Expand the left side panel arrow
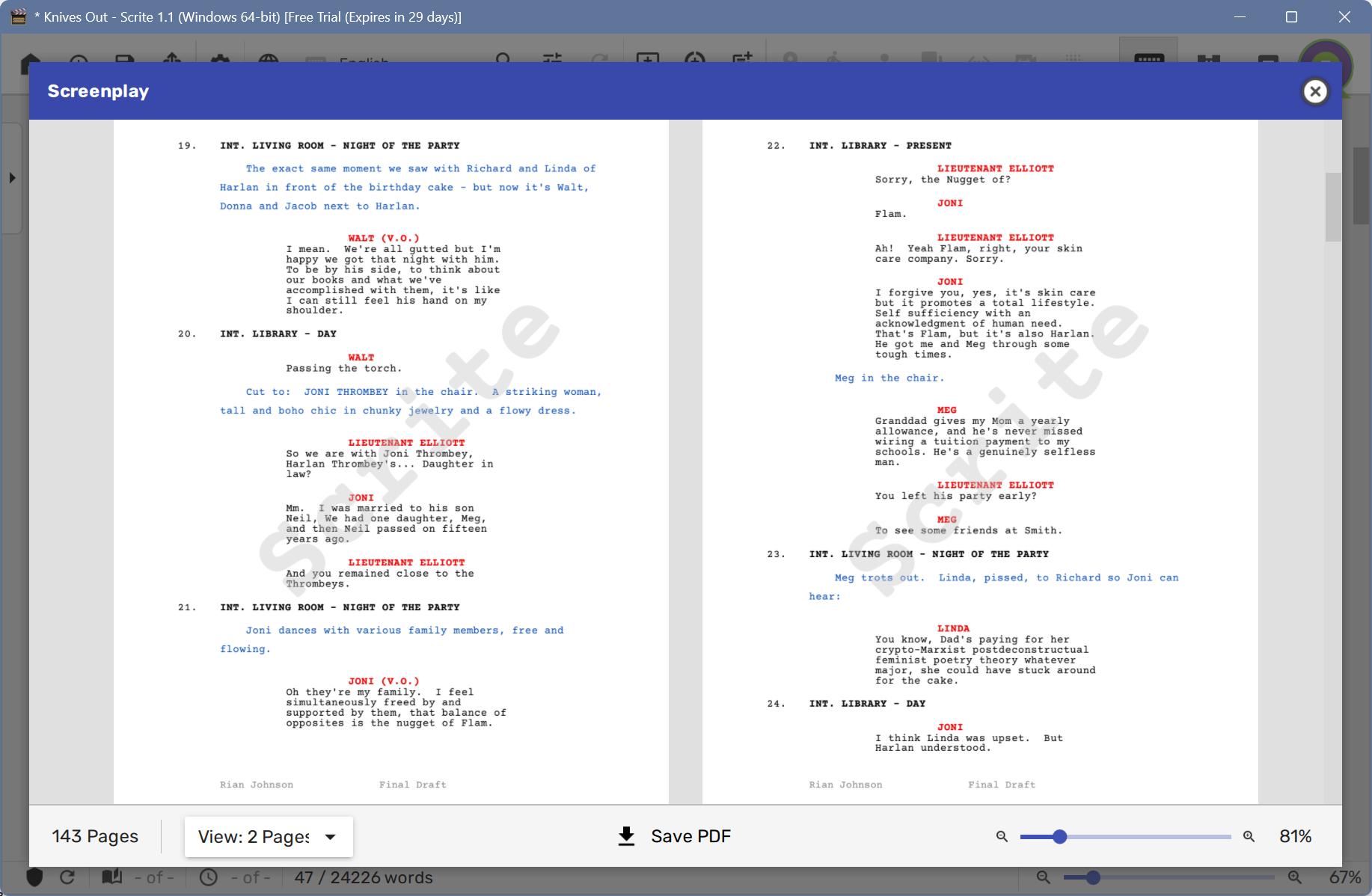1372x896 pixels. click(12, 178)
